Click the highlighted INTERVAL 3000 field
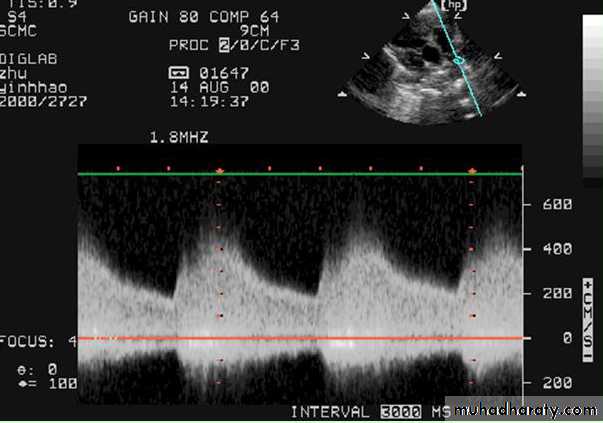Screen dimensions: 603x423 pyautogui.click(x=398, y=412)
